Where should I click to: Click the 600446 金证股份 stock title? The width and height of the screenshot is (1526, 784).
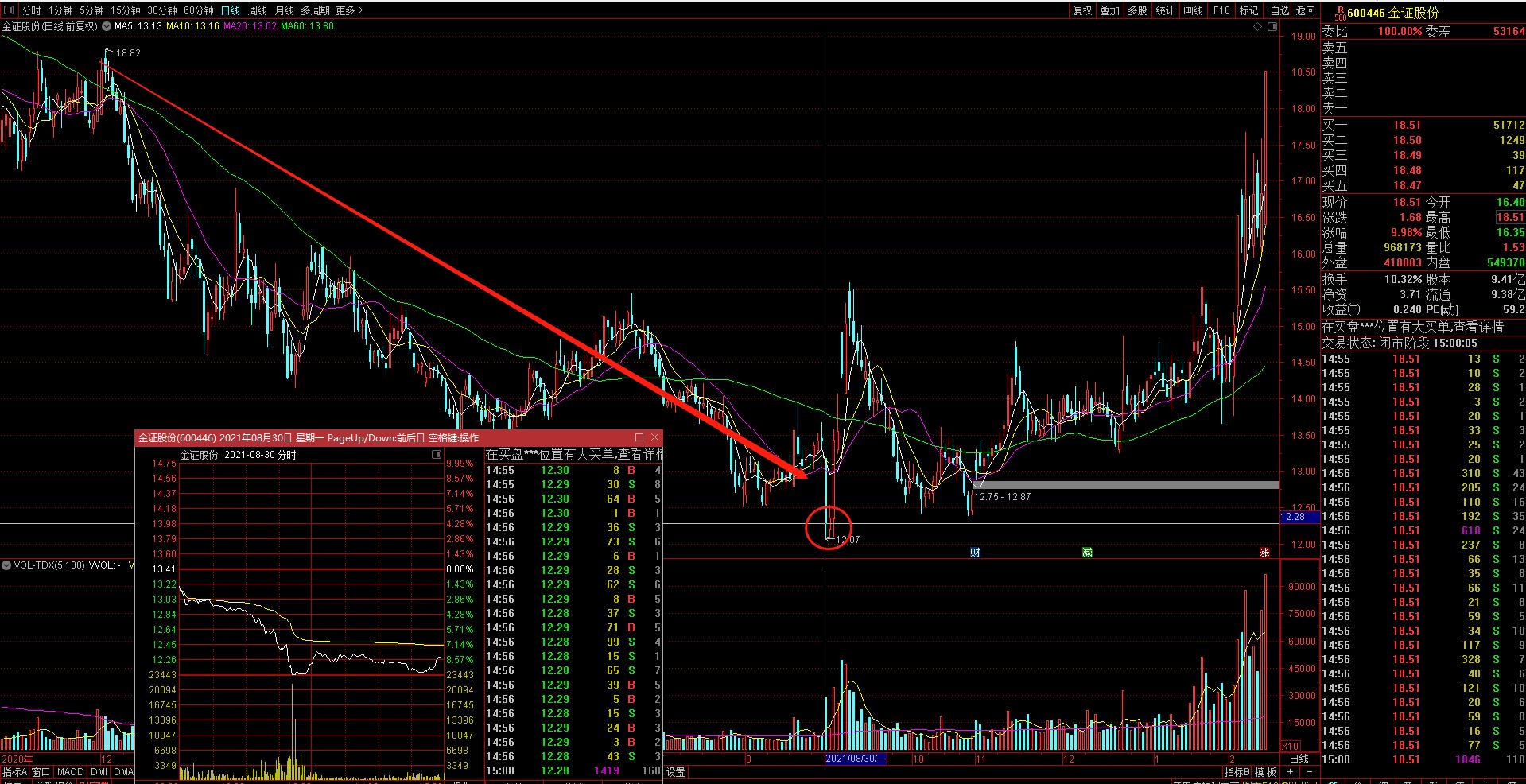click(x=1392, y=13)
